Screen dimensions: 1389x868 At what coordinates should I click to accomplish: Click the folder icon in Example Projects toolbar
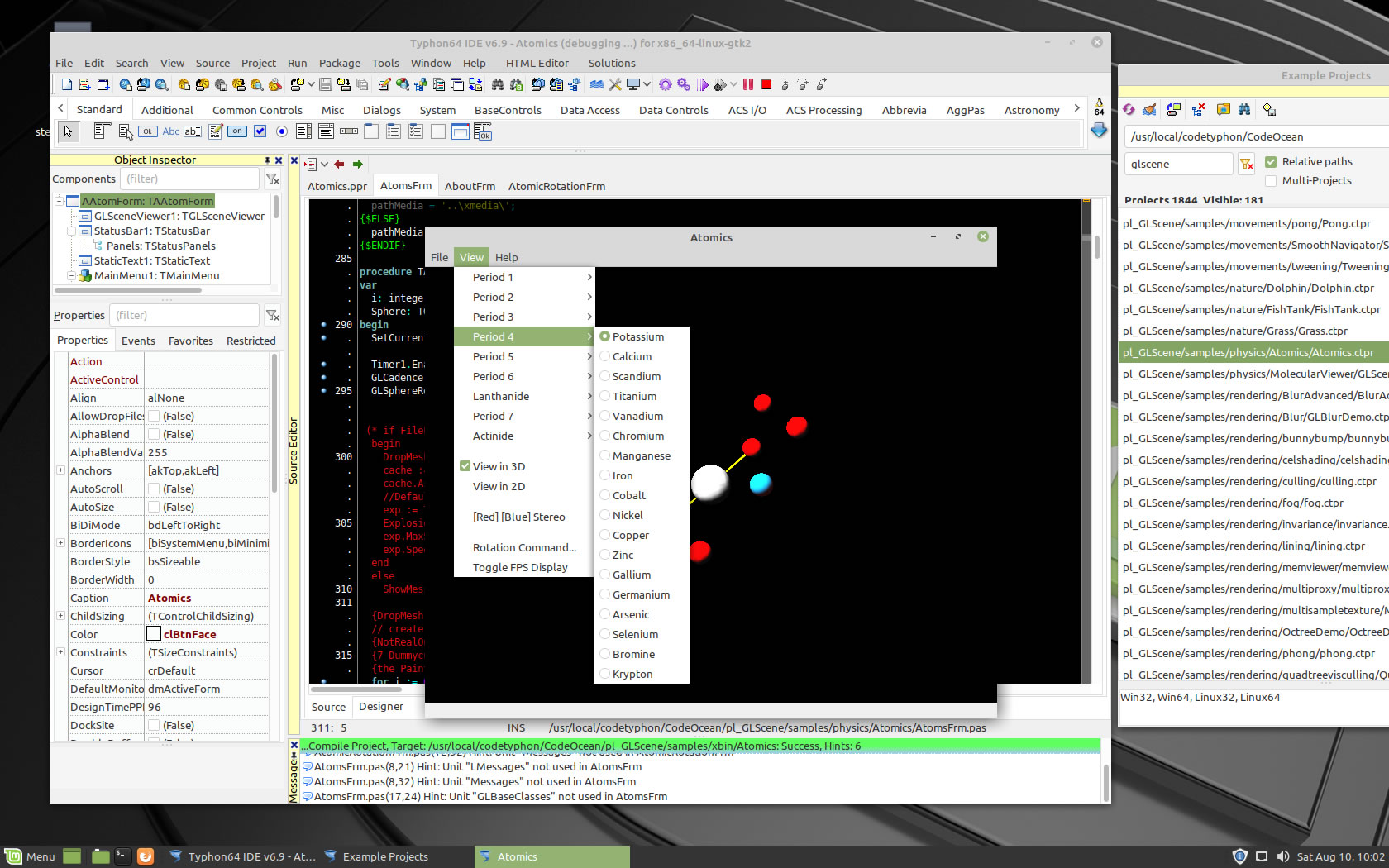pos(1224,109)
